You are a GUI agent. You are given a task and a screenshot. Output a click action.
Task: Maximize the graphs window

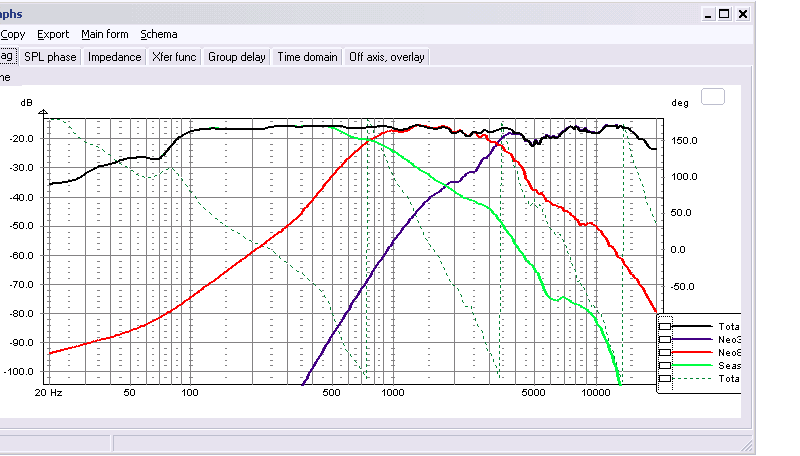pos(724,14)
